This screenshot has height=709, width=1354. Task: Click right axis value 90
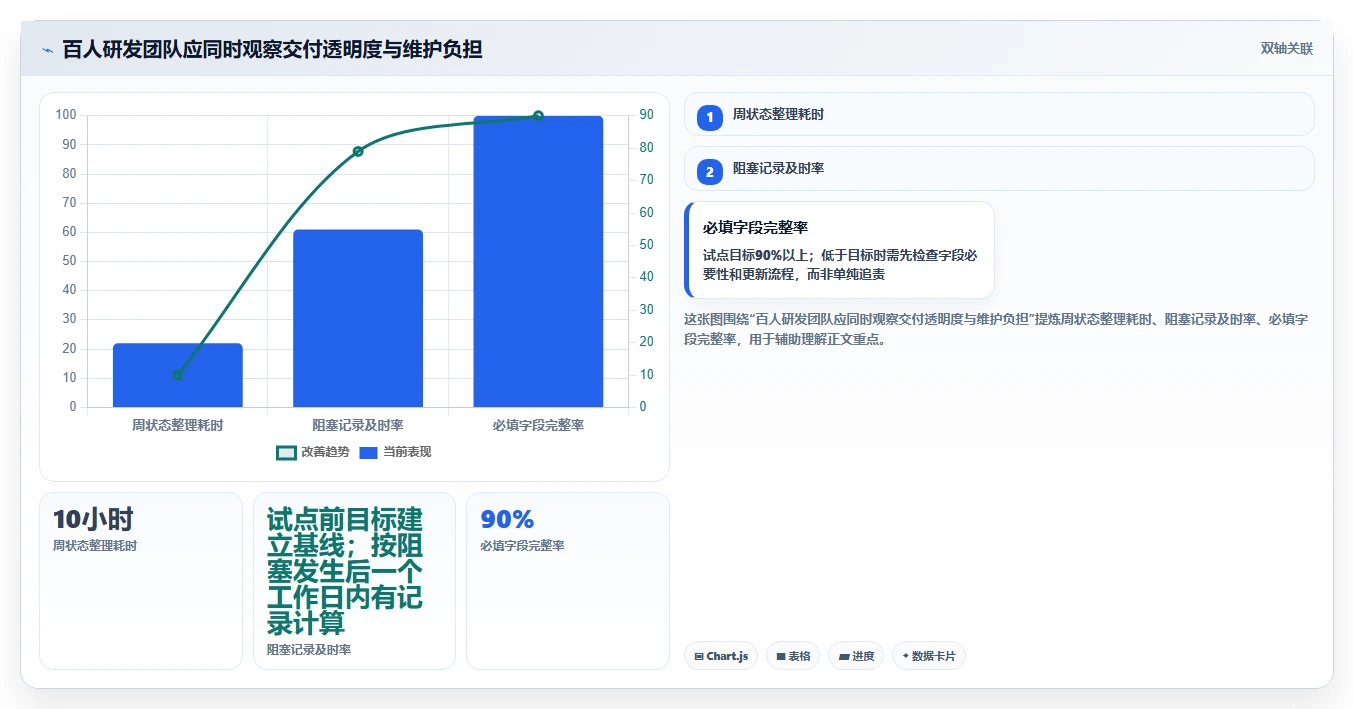pyautogui.click(x=647, y=115)
